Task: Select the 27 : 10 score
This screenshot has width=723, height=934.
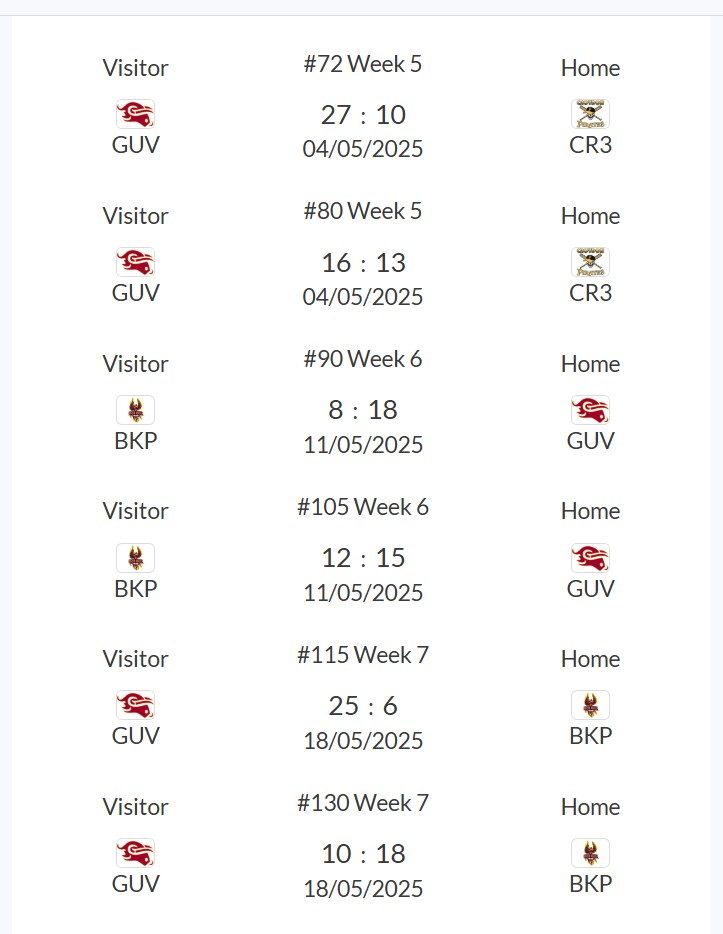Action: click(x=363, y=115)
